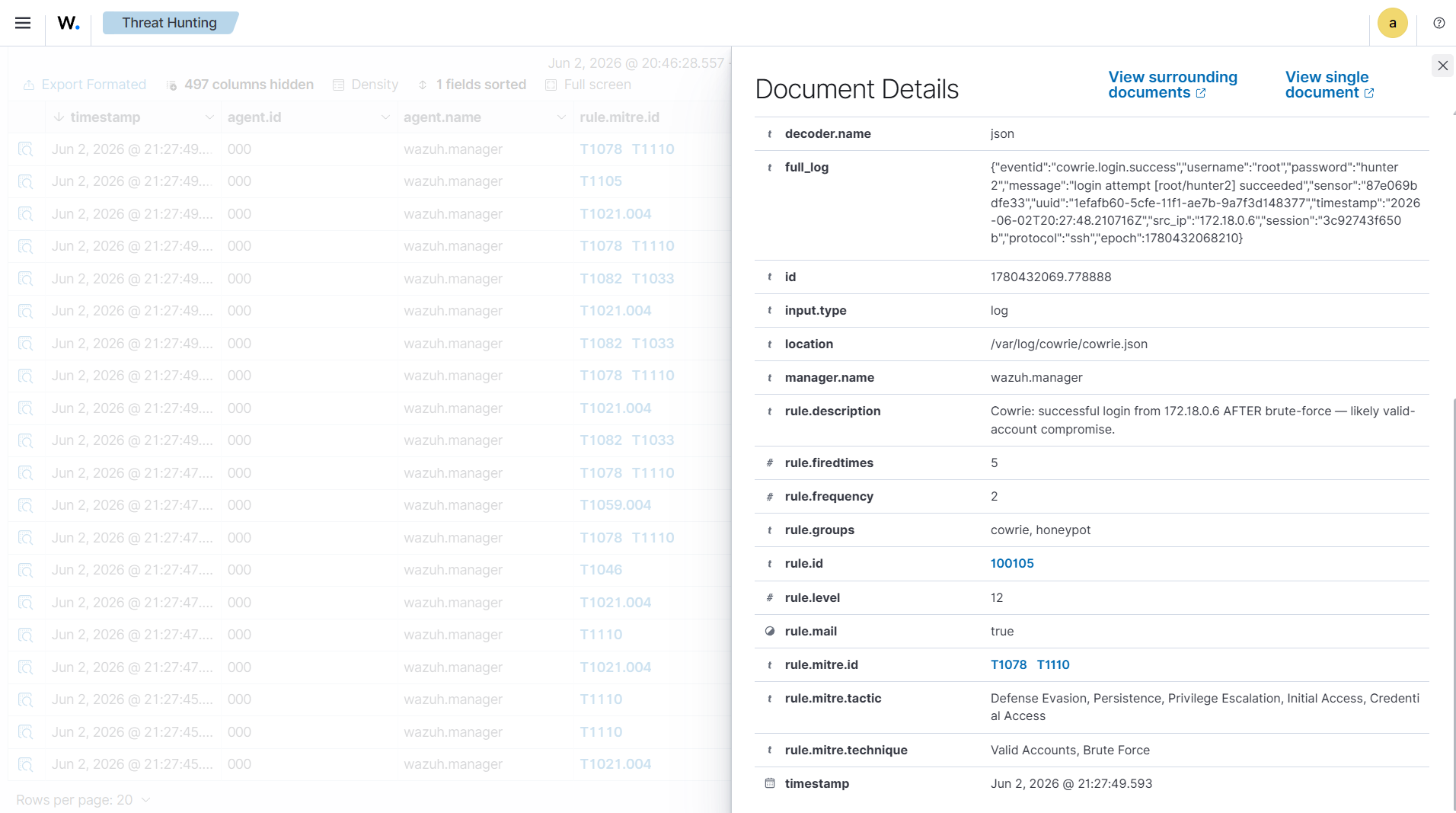This screenshot has width=1456, height=813.
Task: Close the Document Details flyout
Action: [x=1442, y=66]
